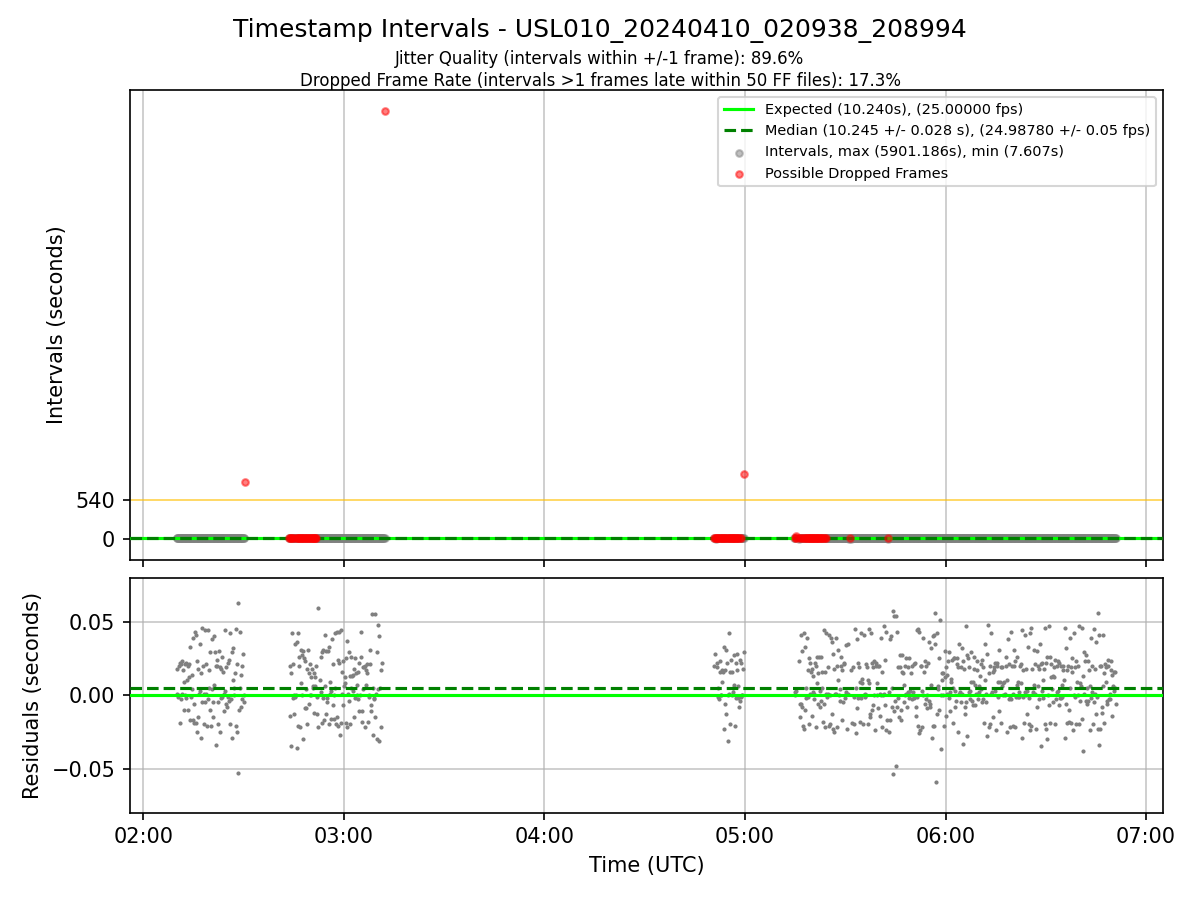Click the plot title 'Timestamp Intervals - USL010_20240410_020938_208994'
The width and height of the screenshot is (1200, 900).
tap(599, 29)
